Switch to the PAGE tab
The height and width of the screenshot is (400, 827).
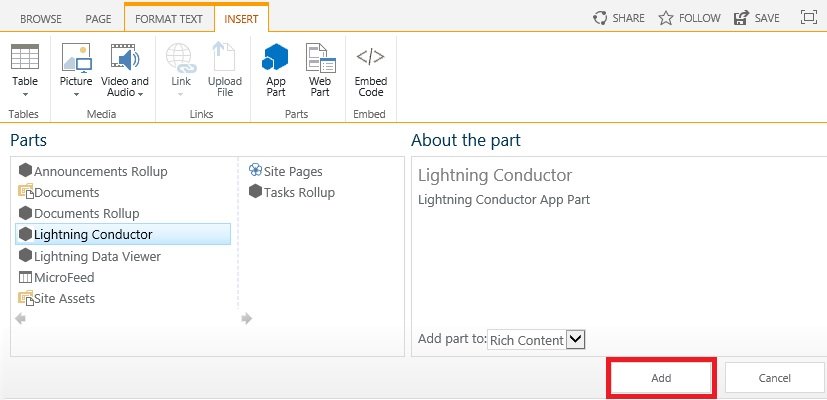98,19
